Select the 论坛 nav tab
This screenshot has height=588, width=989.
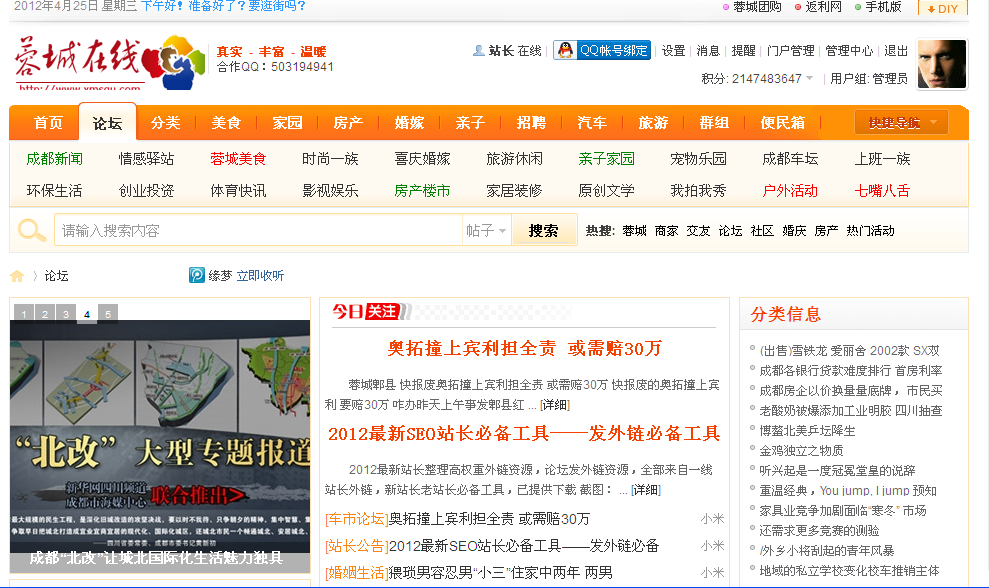point(107,123)
